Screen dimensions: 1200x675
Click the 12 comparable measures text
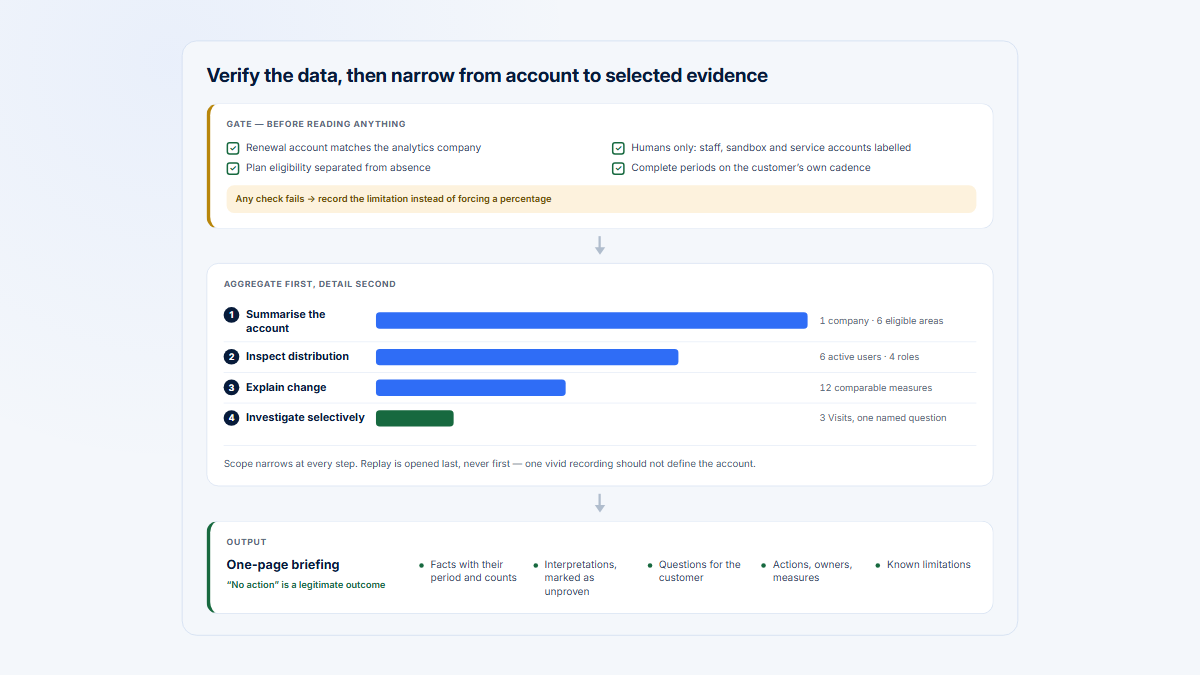(876, 388)
